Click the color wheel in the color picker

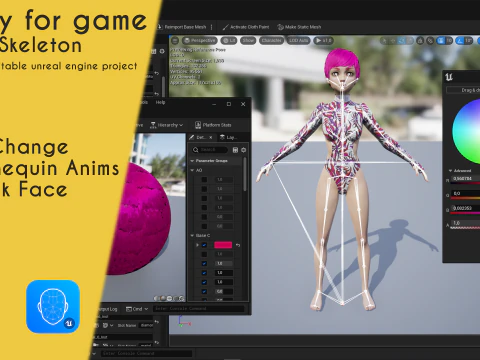point(467,131)
